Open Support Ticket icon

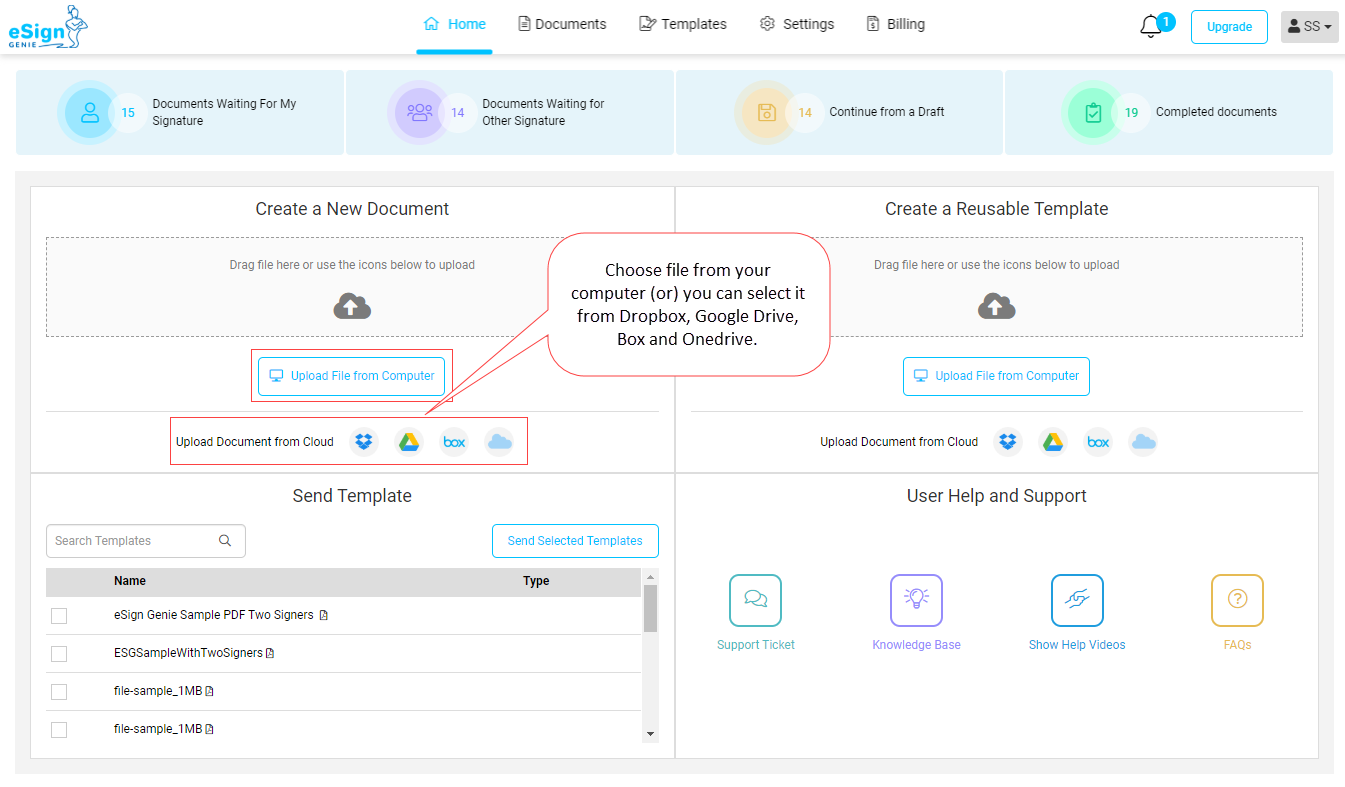click(x=755, y=600)
